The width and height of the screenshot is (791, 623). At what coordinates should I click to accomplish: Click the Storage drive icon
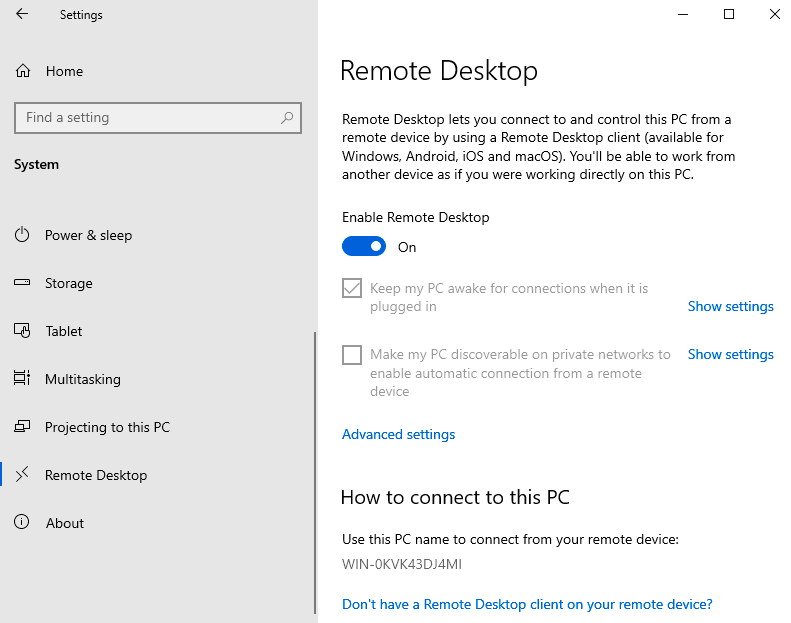click(22, 282)
